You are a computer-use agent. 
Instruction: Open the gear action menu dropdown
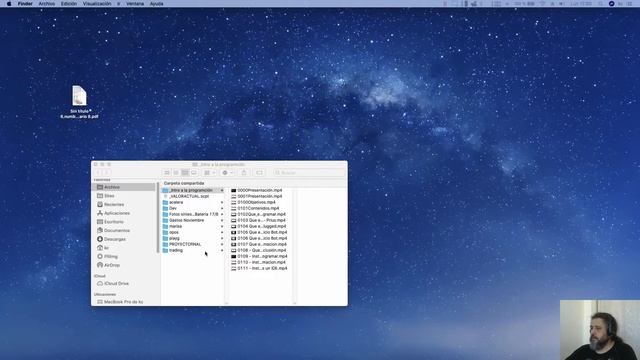click(227, 173)
